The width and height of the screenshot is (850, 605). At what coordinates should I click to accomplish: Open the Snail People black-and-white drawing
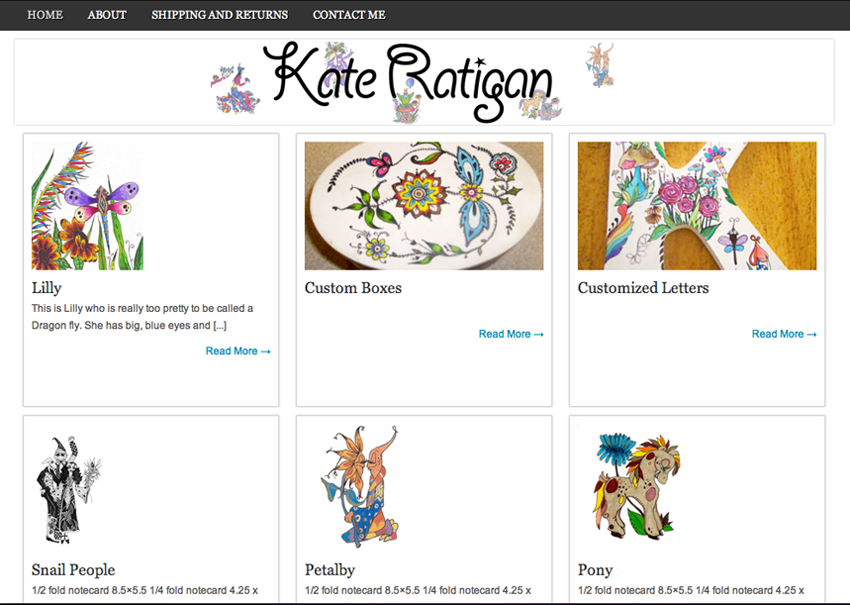coord(68,488)
